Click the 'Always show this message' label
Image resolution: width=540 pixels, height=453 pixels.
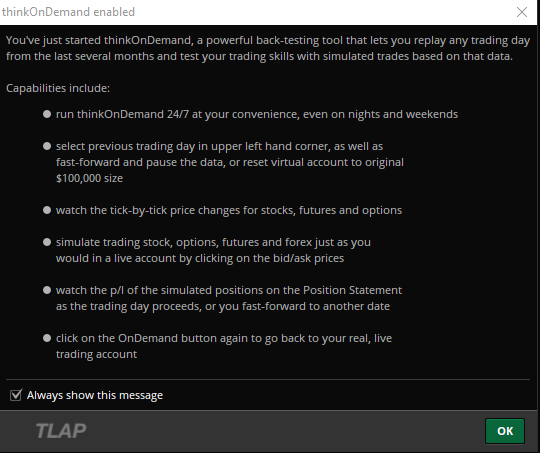(95, 395)
